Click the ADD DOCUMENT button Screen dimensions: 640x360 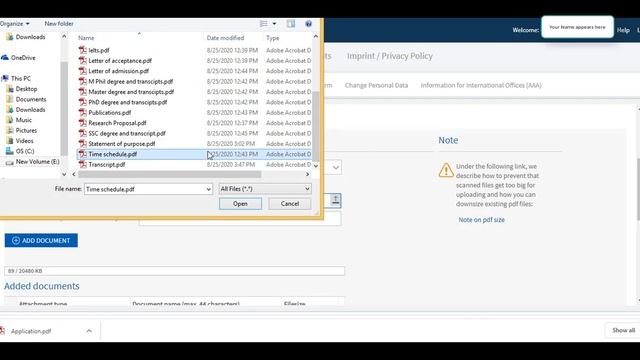[x=41, y=240]
